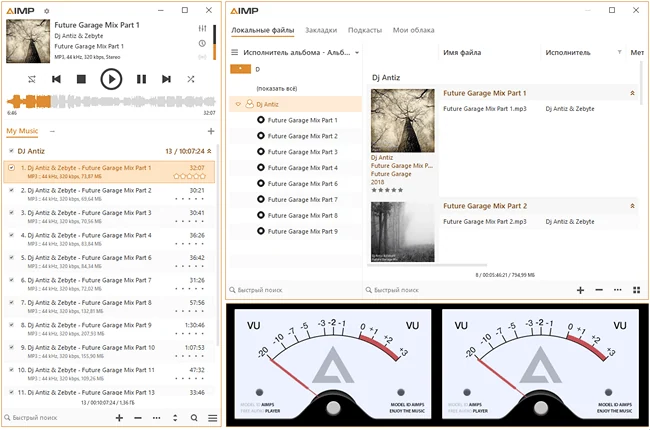Open playlist hamburger menu at bottom

pos(213,418)
